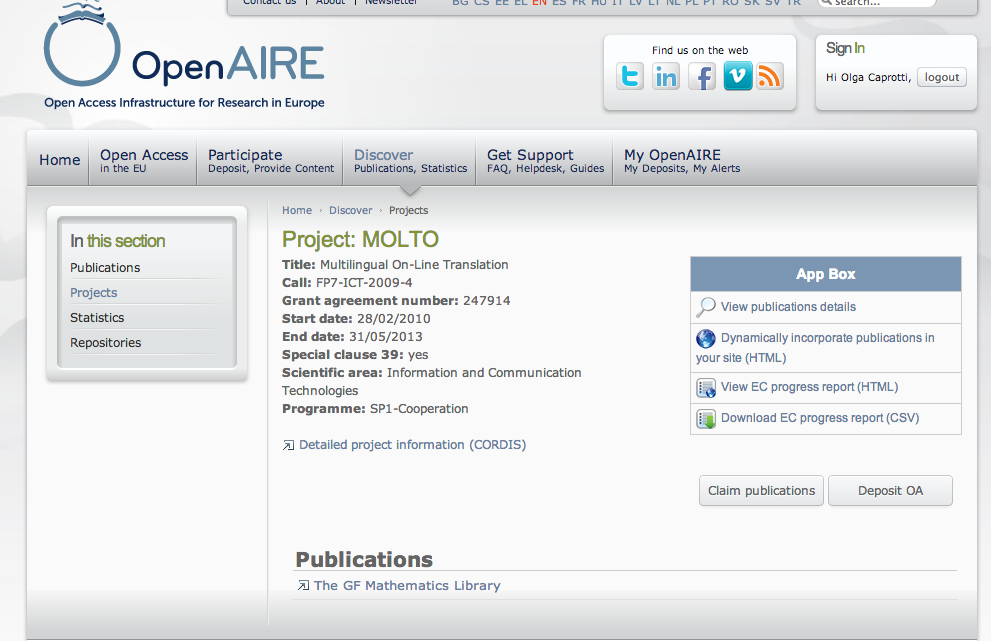
Task: Select Publications in the section sidebar
Action: (x=105, y=268)
